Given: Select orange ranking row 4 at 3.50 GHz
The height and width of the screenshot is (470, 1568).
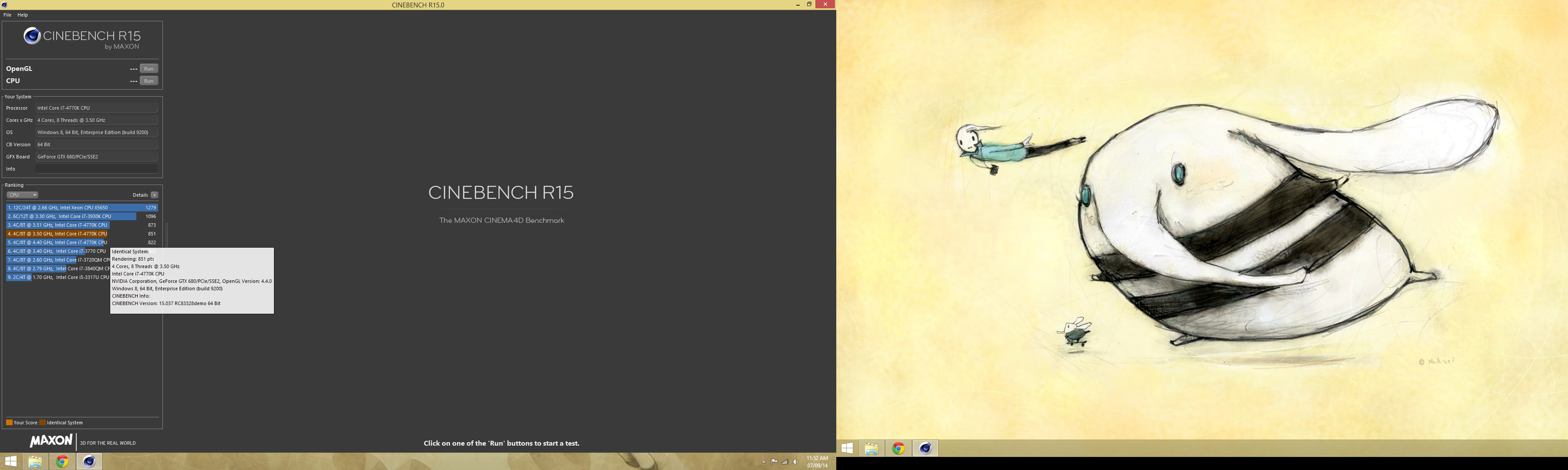Looking at the screenshot, I should click(x=82, y=234).
